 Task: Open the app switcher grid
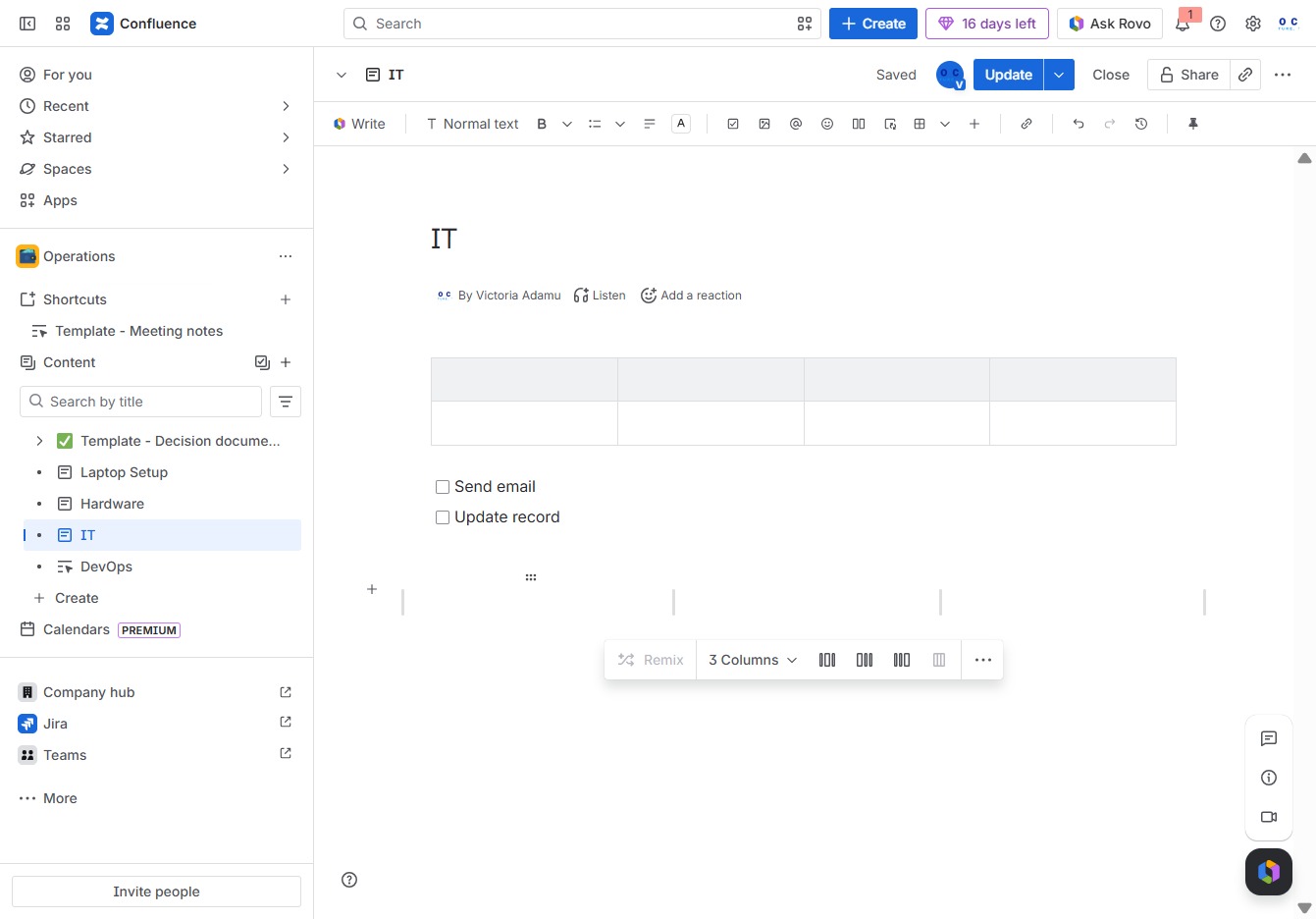pyautogui.click(x=63, y=24)
